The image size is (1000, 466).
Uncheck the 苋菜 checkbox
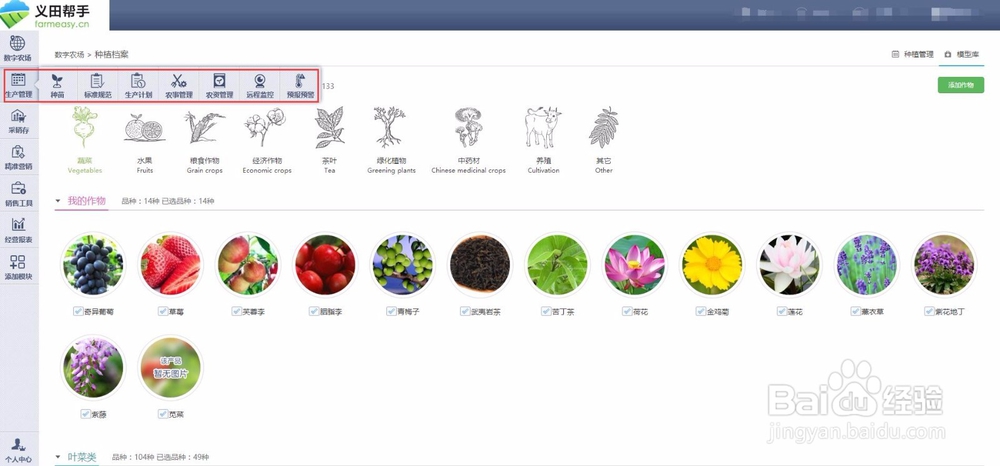tap(163, 414)
